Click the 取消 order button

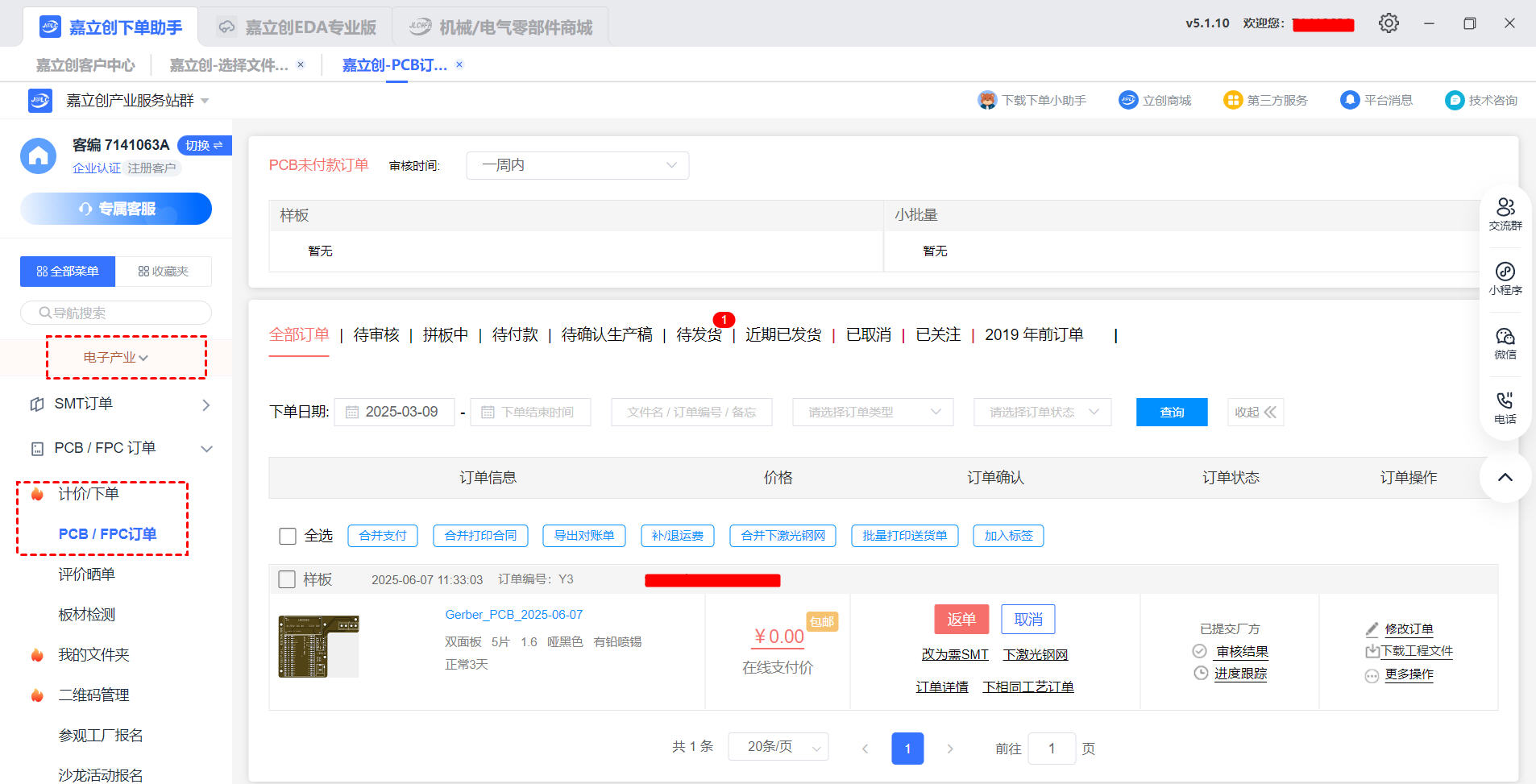pyautogui.click(x=1028, y=619)
